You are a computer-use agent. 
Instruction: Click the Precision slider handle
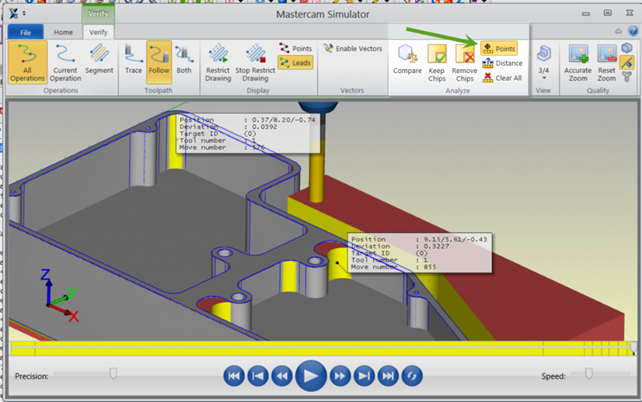pyautogui.click(x=113, y=373)
